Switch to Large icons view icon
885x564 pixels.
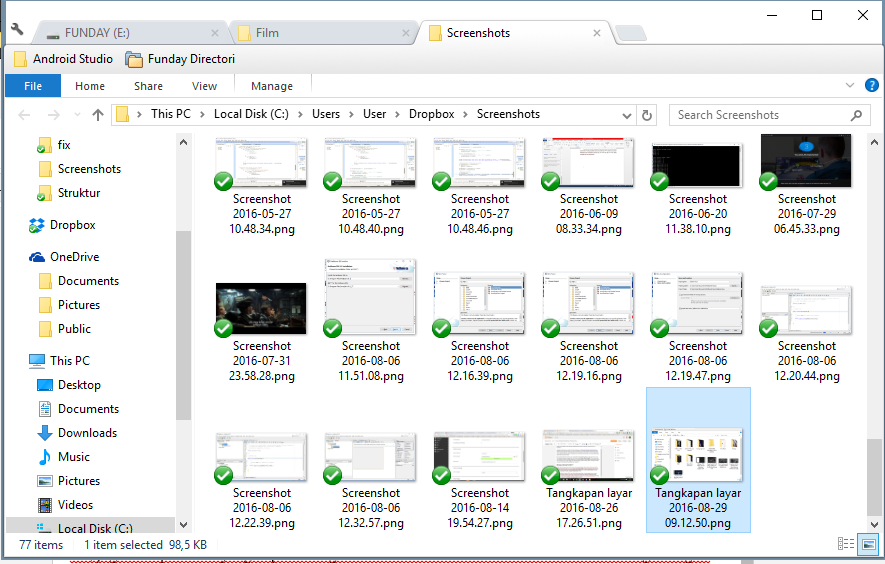click(869, 544)
